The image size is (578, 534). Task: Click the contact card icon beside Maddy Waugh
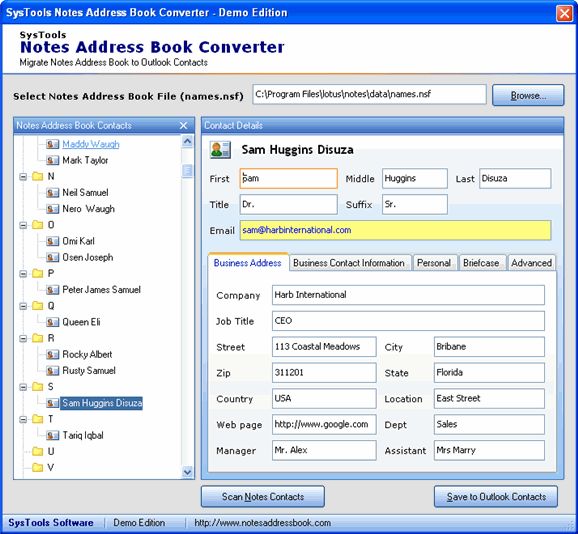click(52, 144)
